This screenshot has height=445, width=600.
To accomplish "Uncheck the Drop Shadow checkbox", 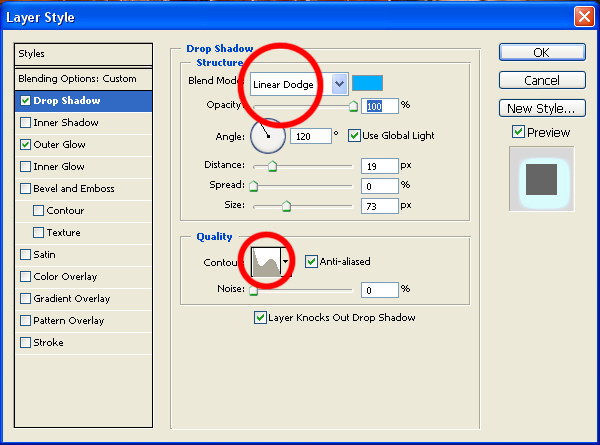I will point(25,101).
